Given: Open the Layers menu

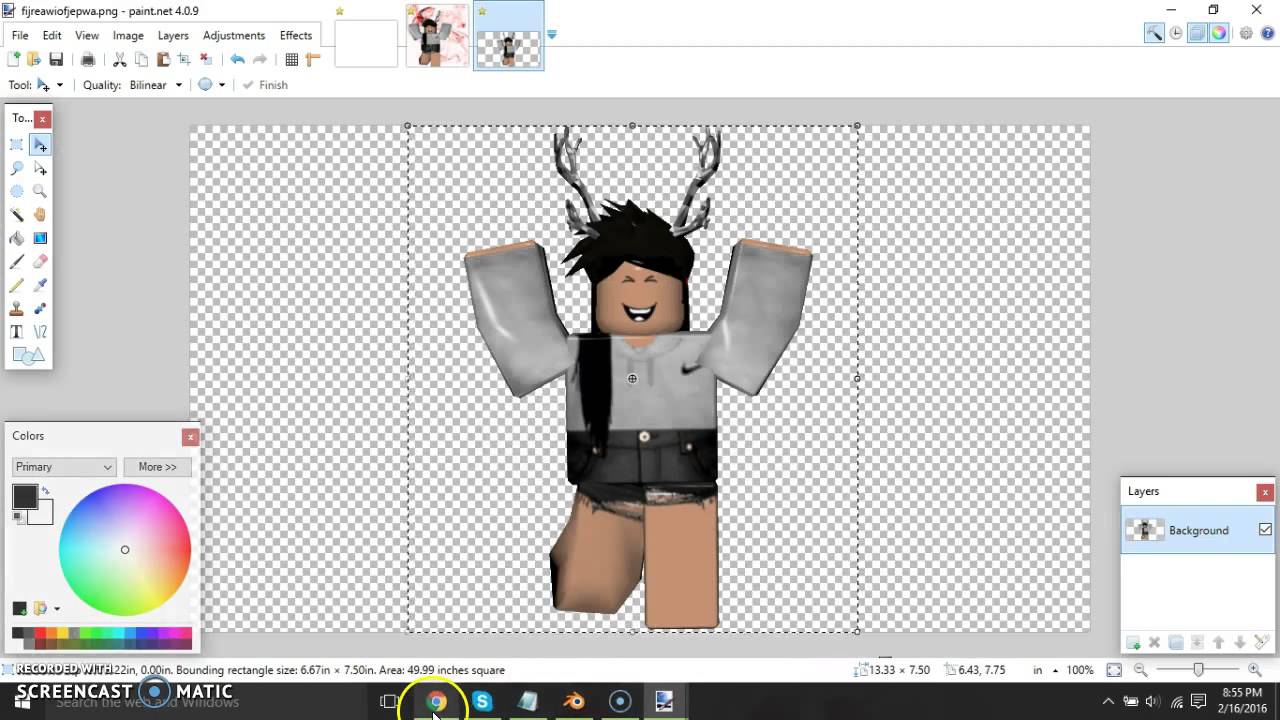Looking at the screenshot, I should tap(173, 35).
